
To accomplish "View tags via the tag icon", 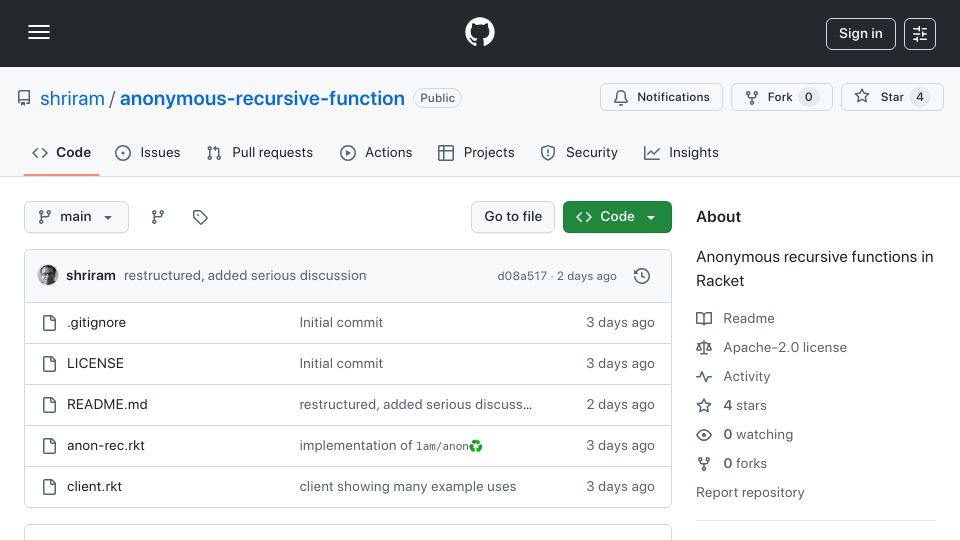I will pos(200,217).
